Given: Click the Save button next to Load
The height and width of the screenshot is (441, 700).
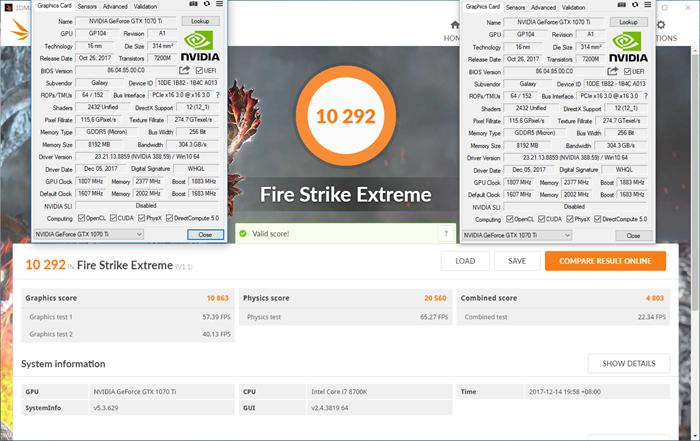Looking at the screenshot, I should click(x=517, y=261).
